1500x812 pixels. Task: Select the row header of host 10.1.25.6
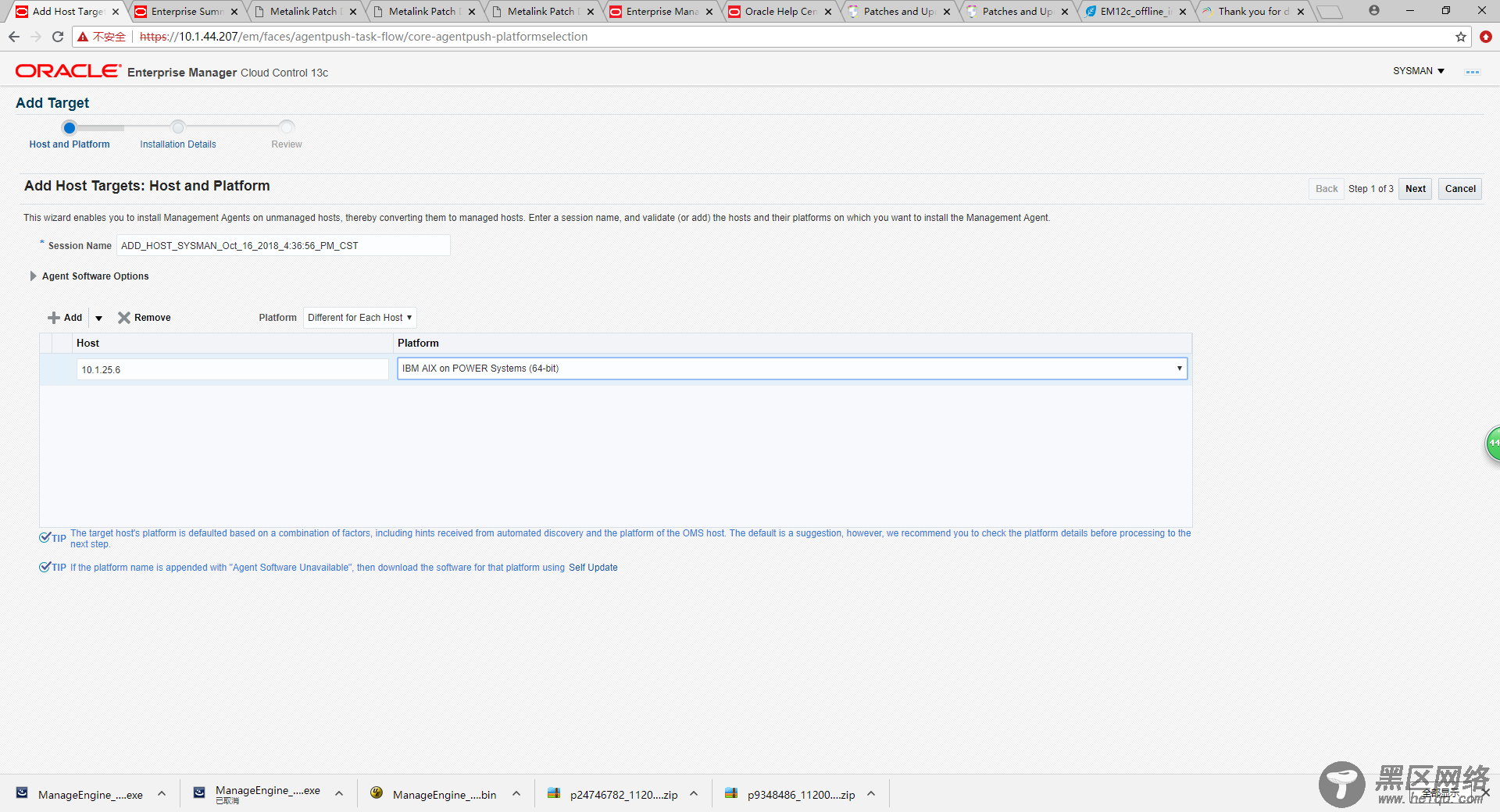[x=46, y=369]
